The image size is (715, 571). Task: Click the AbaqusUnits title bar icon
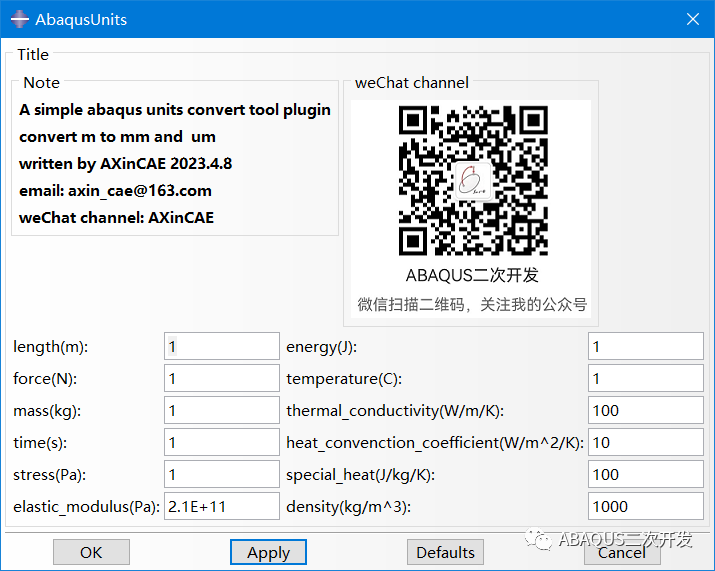(x=20, y=19)
